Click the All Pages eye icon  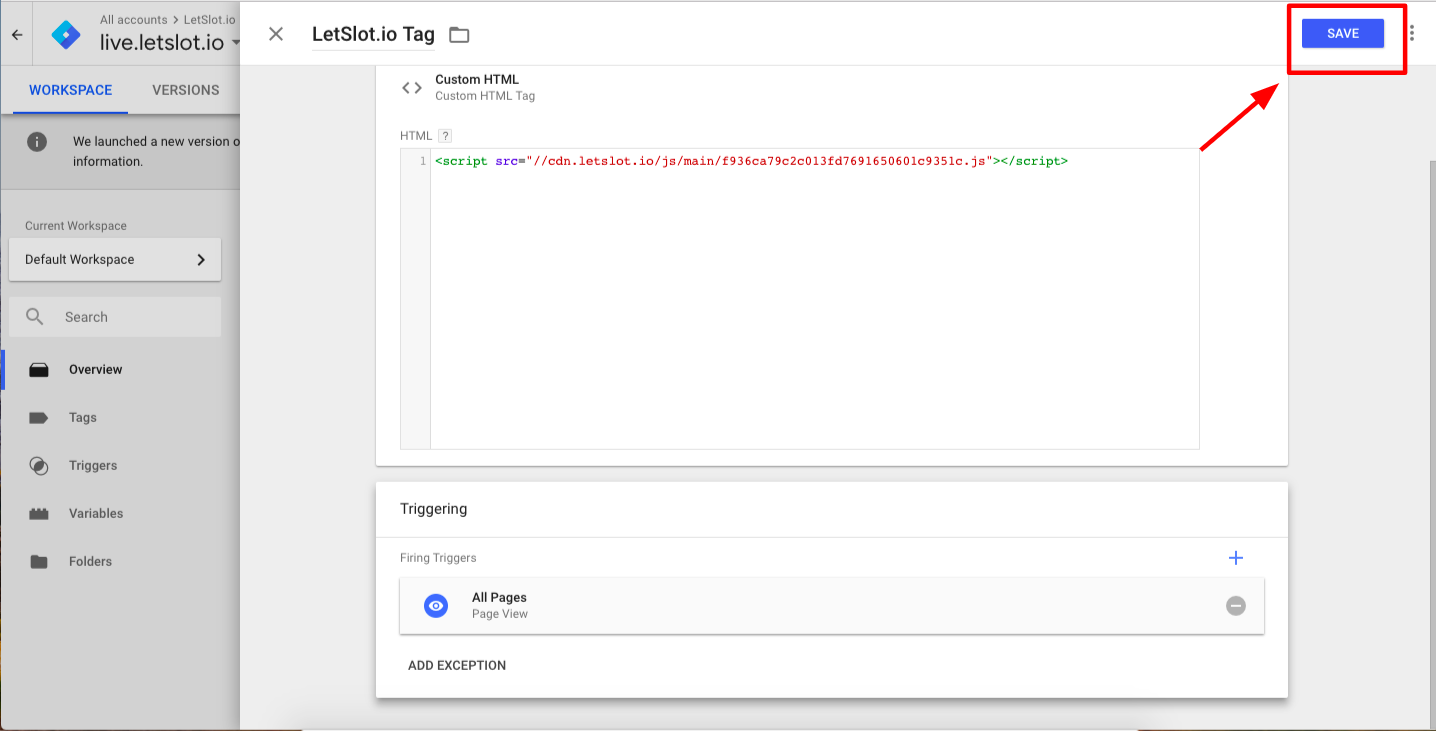pos(435,606)
